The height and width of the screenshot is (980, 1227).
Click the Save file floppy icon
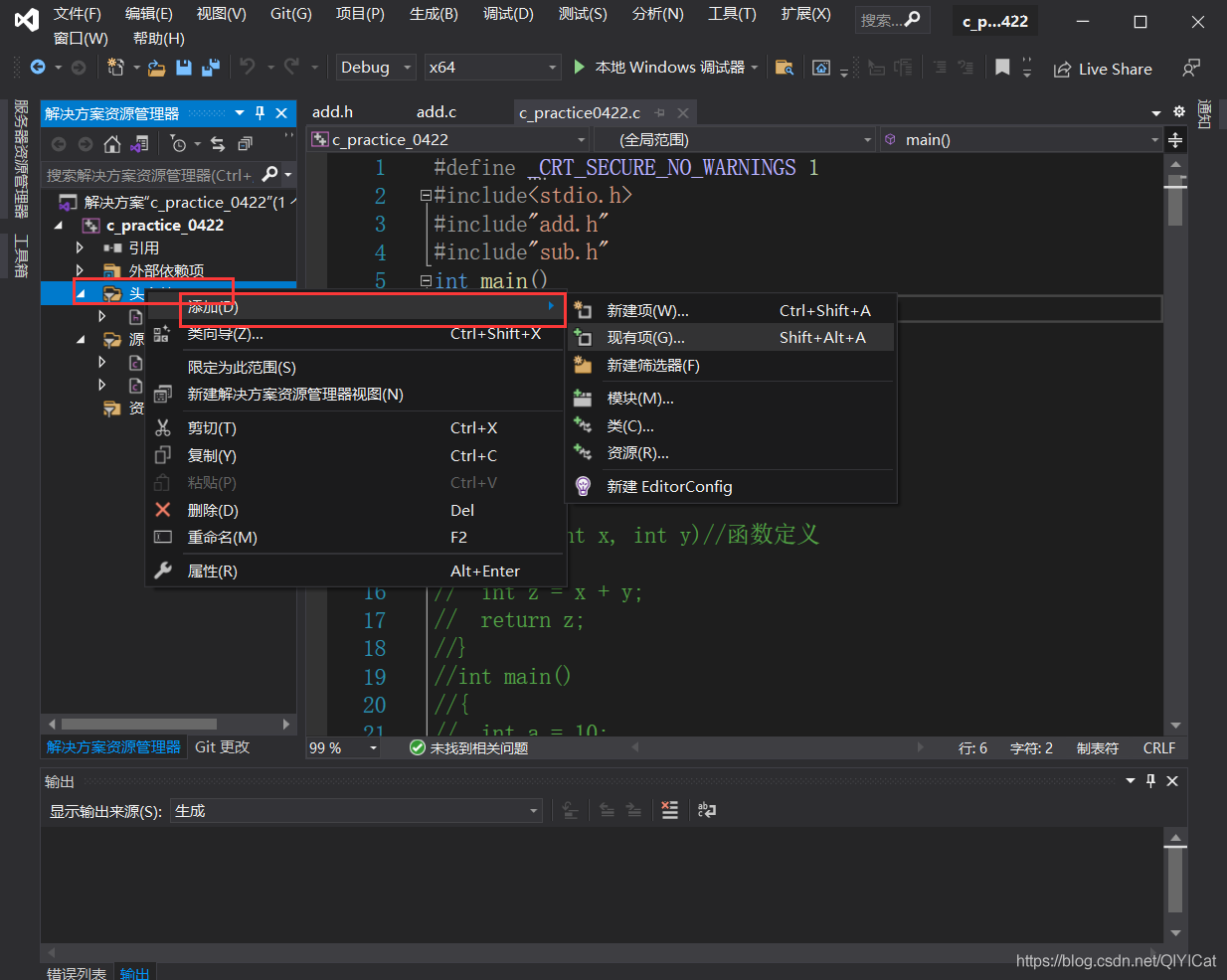point(184,68)
